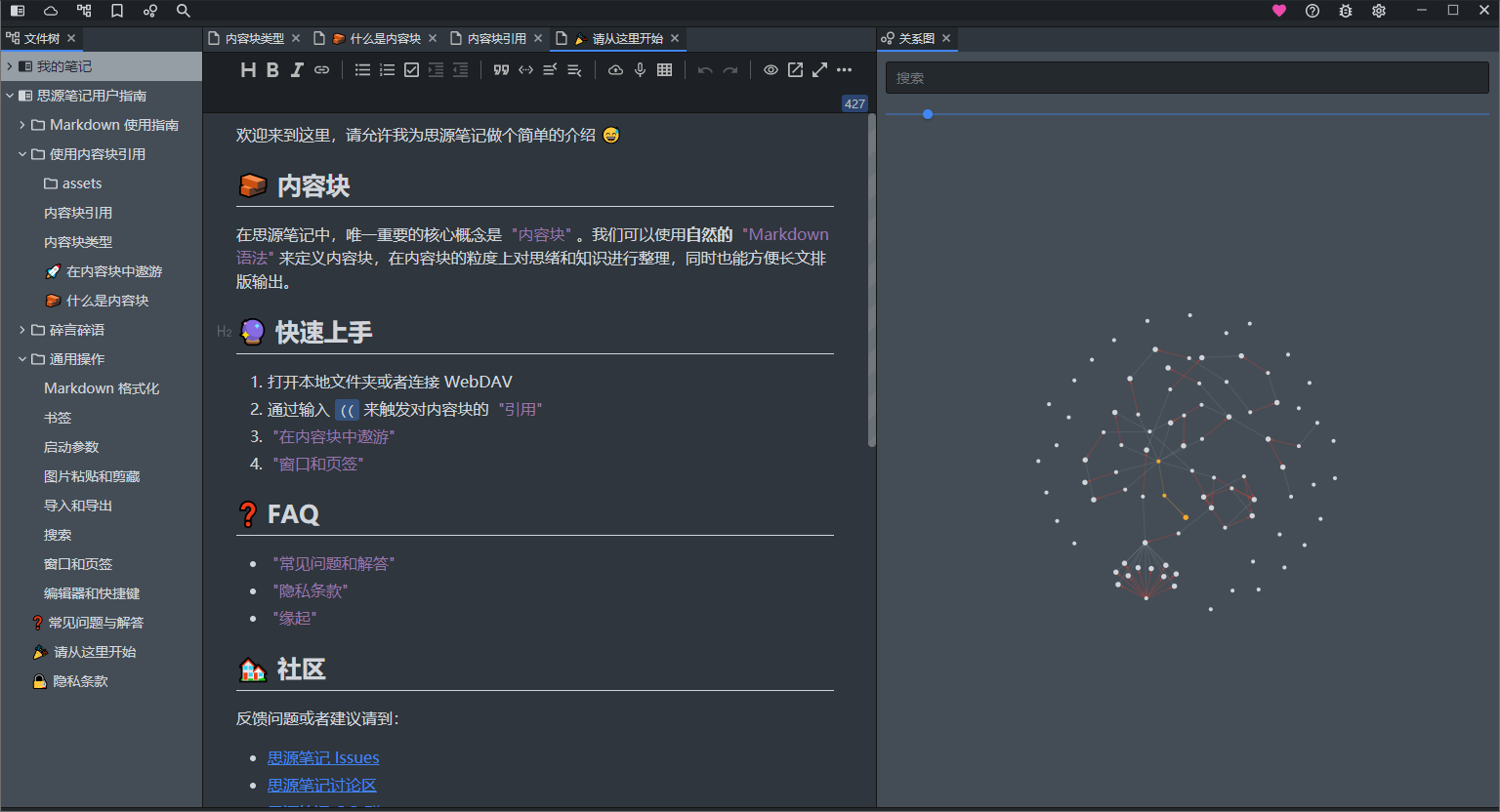Focus the 搜索 field in the graph panel
1500x812 pixels.
1187,78
